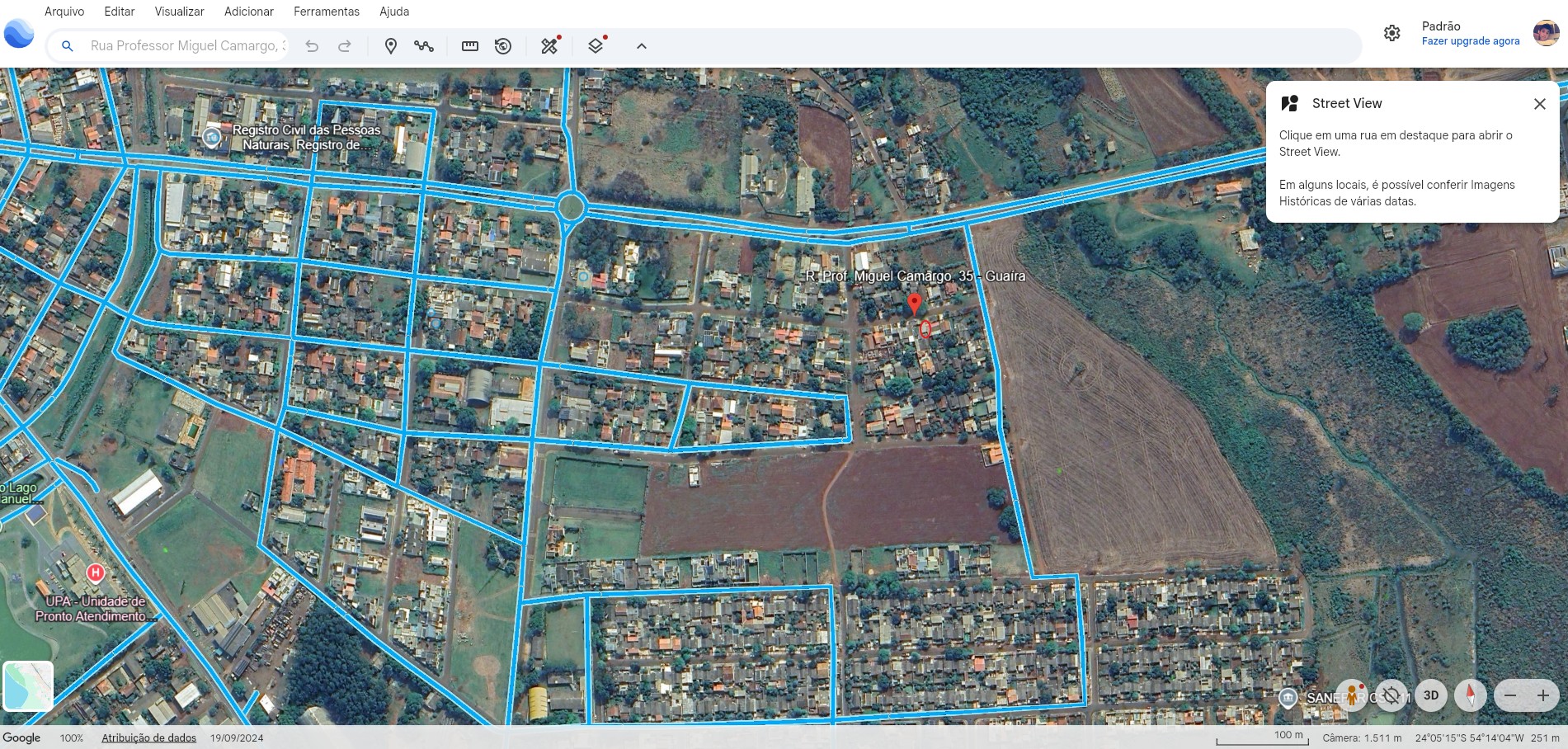Click the undo arrow in the toolbar
Viewport: 1568px width, 749px height.
click(312, 46)
